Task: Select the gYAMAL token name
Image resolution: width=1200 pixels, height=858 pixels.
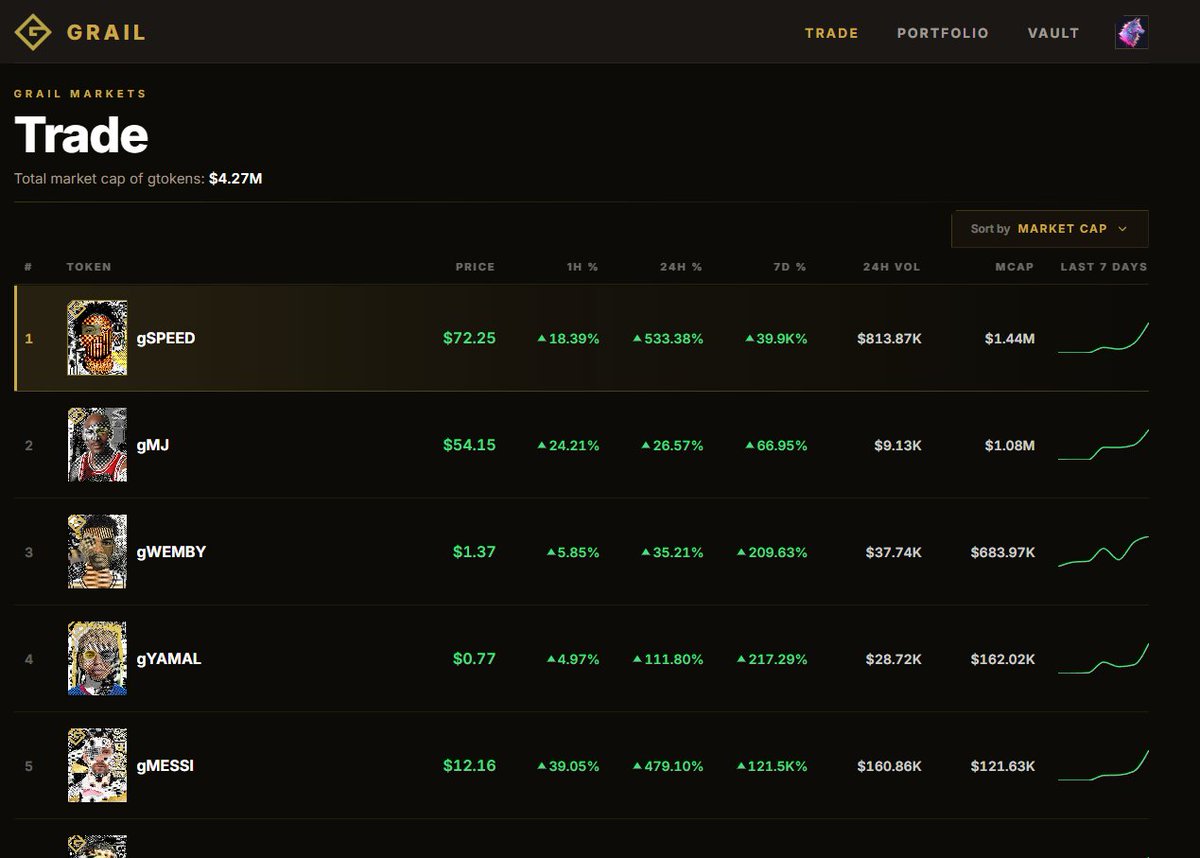Action: pos(169,659)
